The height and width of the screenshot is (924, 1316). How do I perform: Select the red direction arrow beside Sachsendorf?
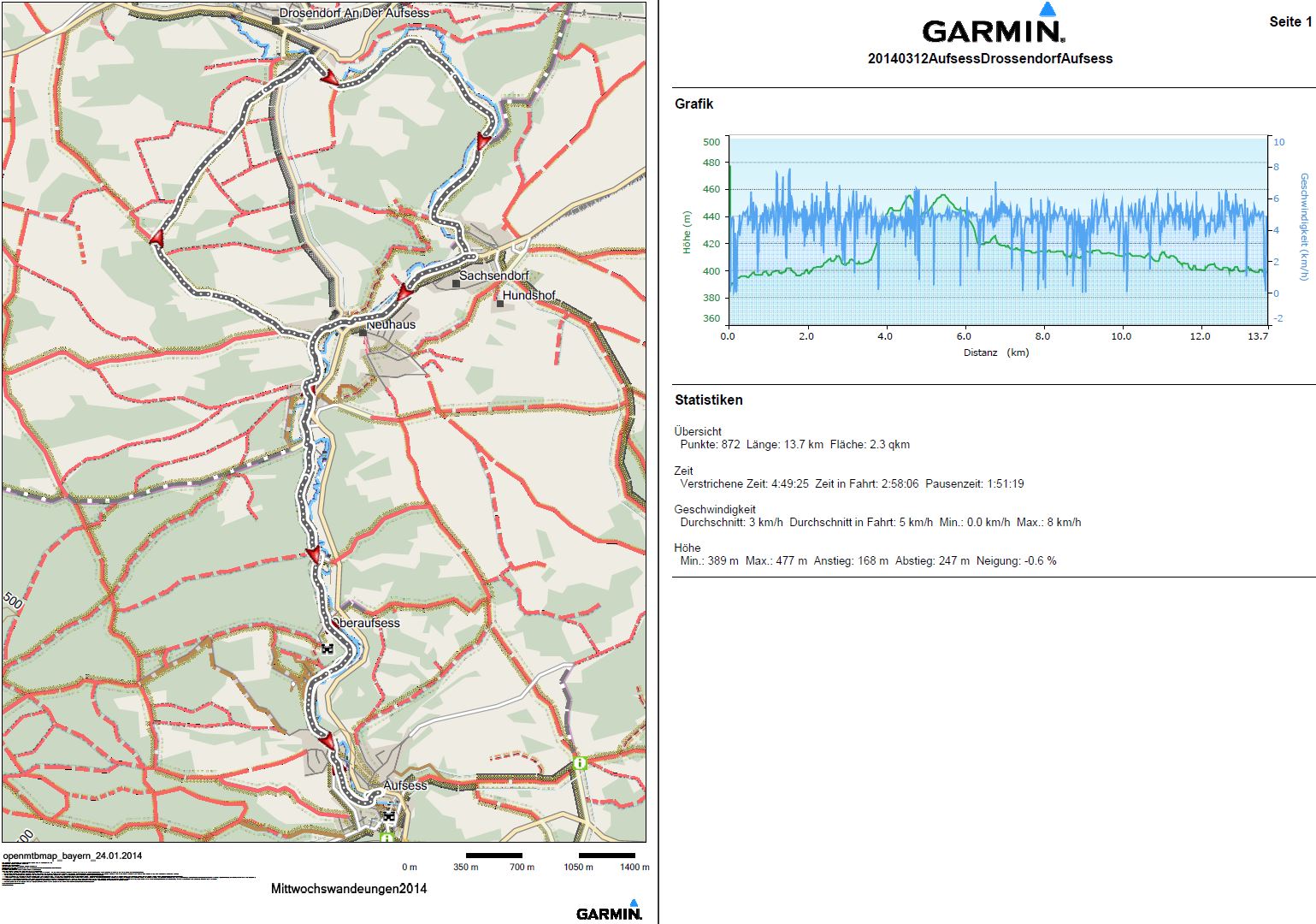[404, 293]
